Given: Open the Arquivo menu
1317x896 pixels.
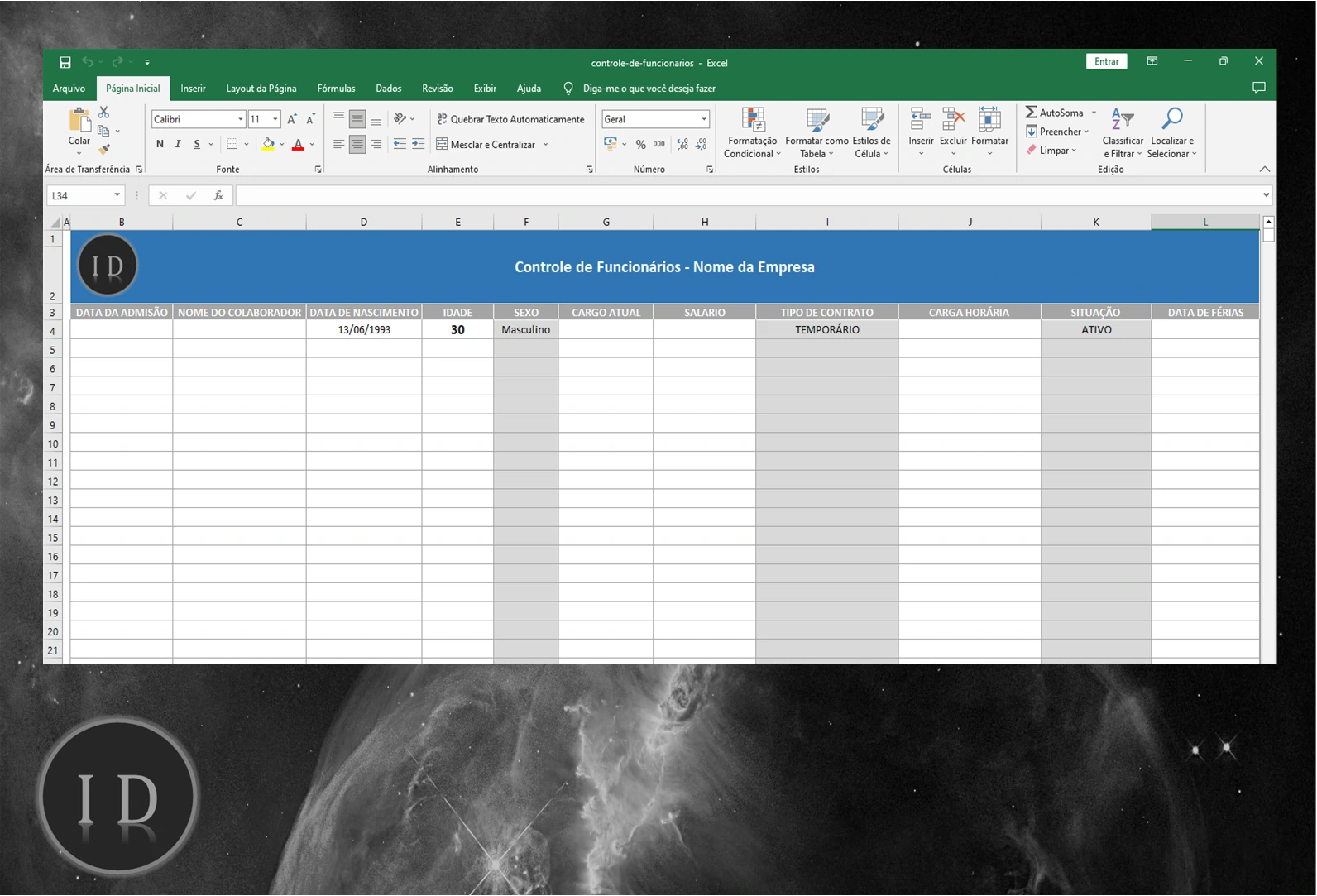Looking at the screenshot, I should [x=69, y=89].
